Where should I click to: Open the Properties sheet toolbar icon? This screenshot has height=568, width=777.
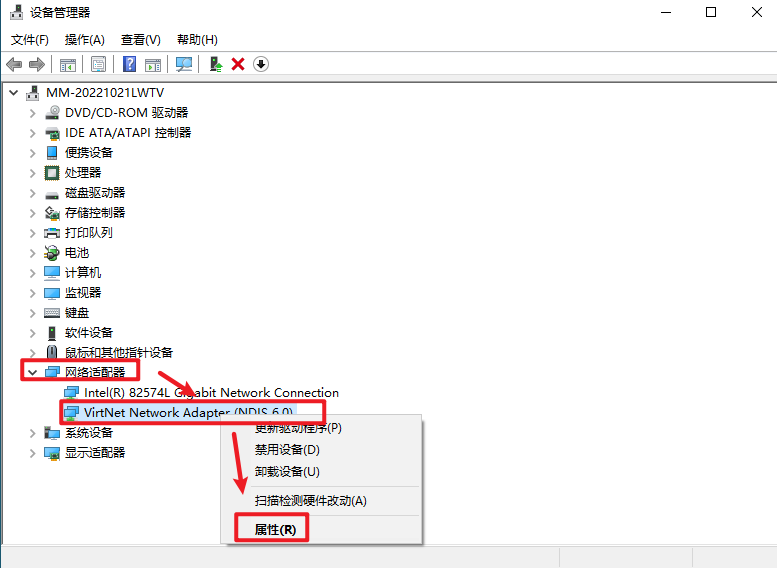99,64
